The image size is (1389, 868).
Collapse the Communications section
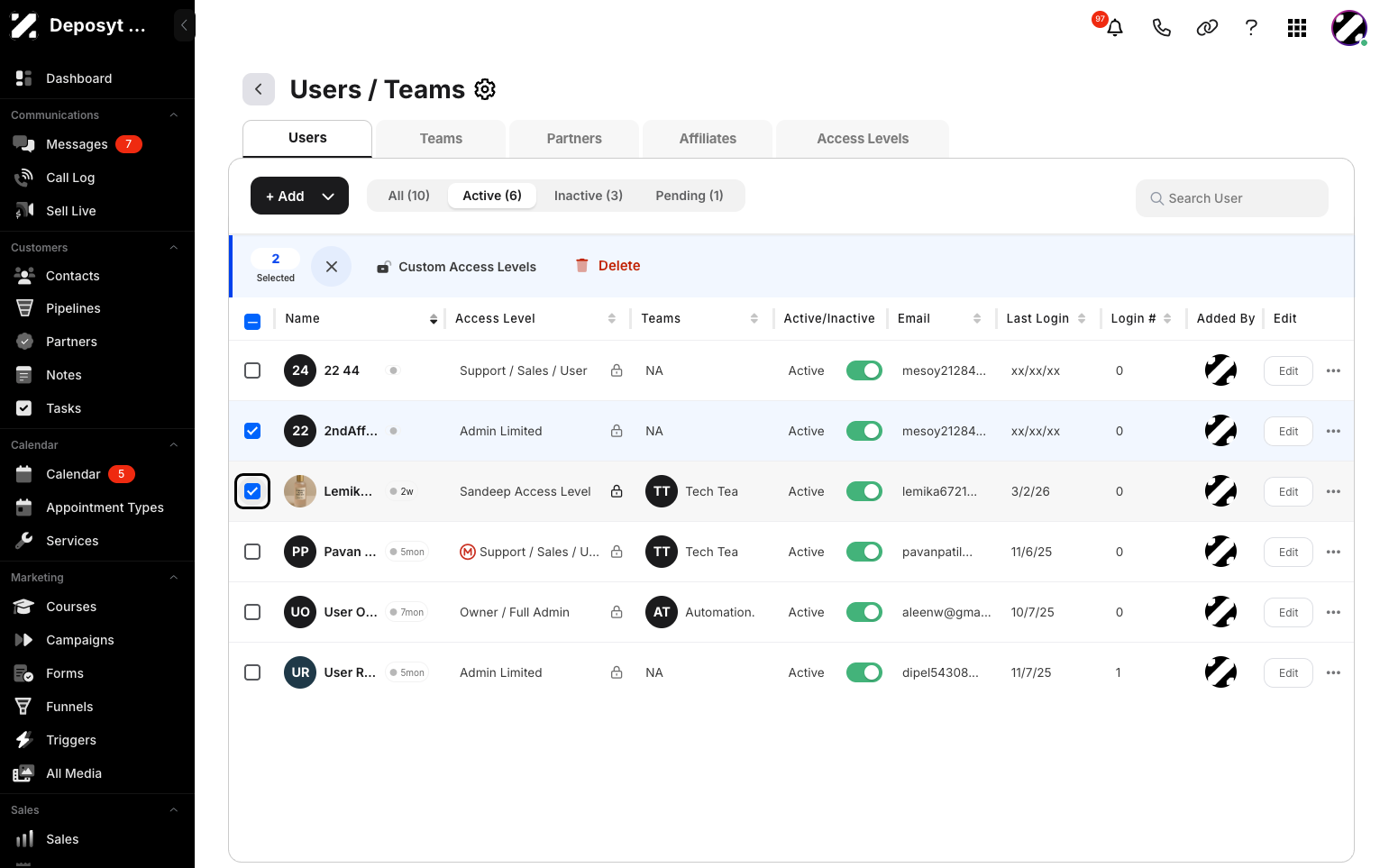click(x=174, y=115)
